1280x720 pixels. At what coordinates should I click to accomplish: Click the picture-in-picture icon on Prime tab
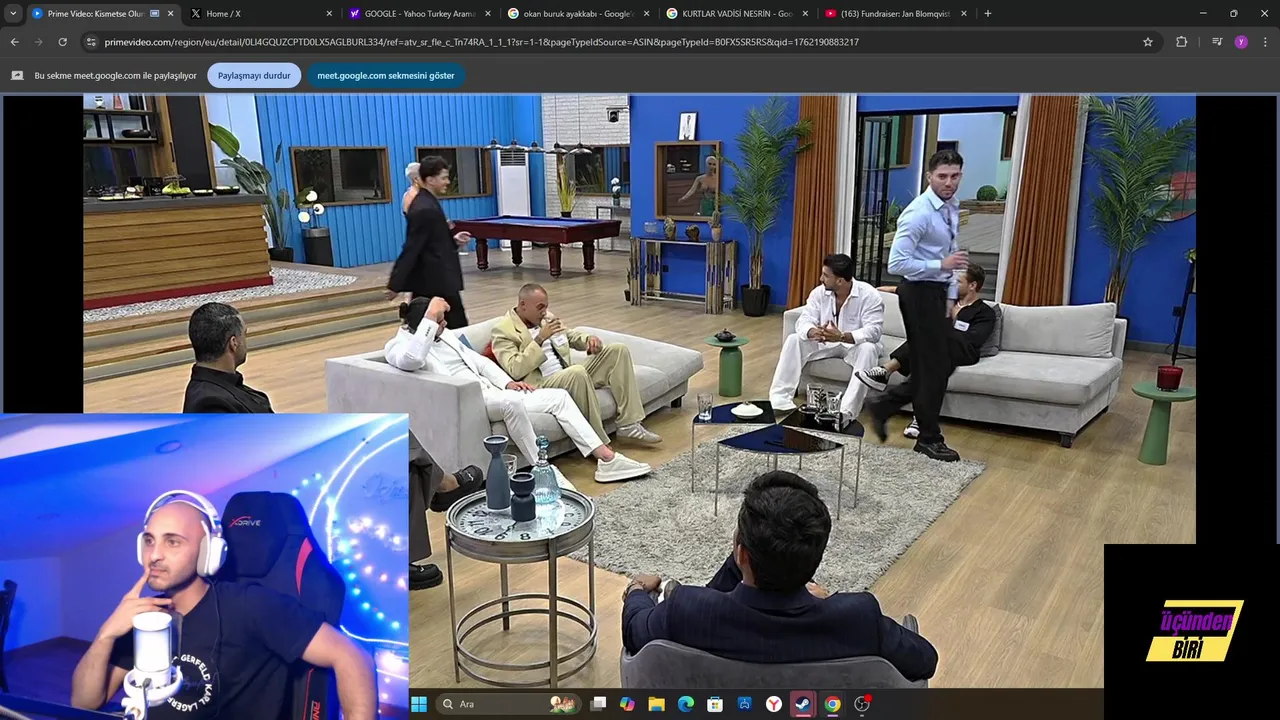(154, 14)
